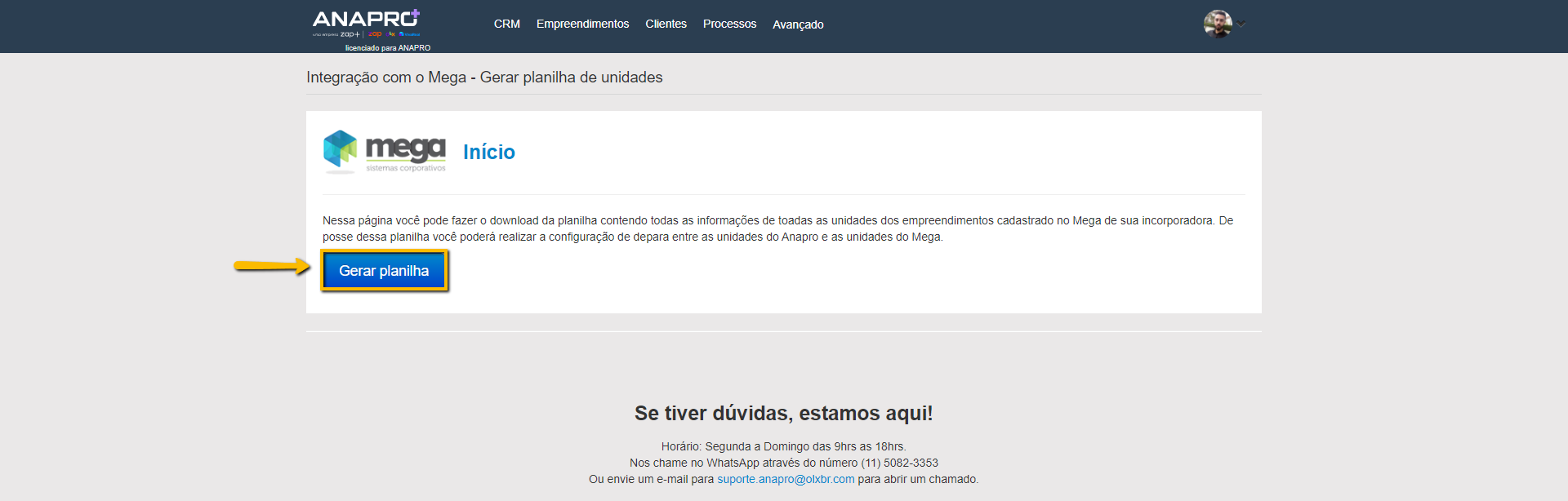Click the mega sistemas corporativos wordmark

point(405,153)
